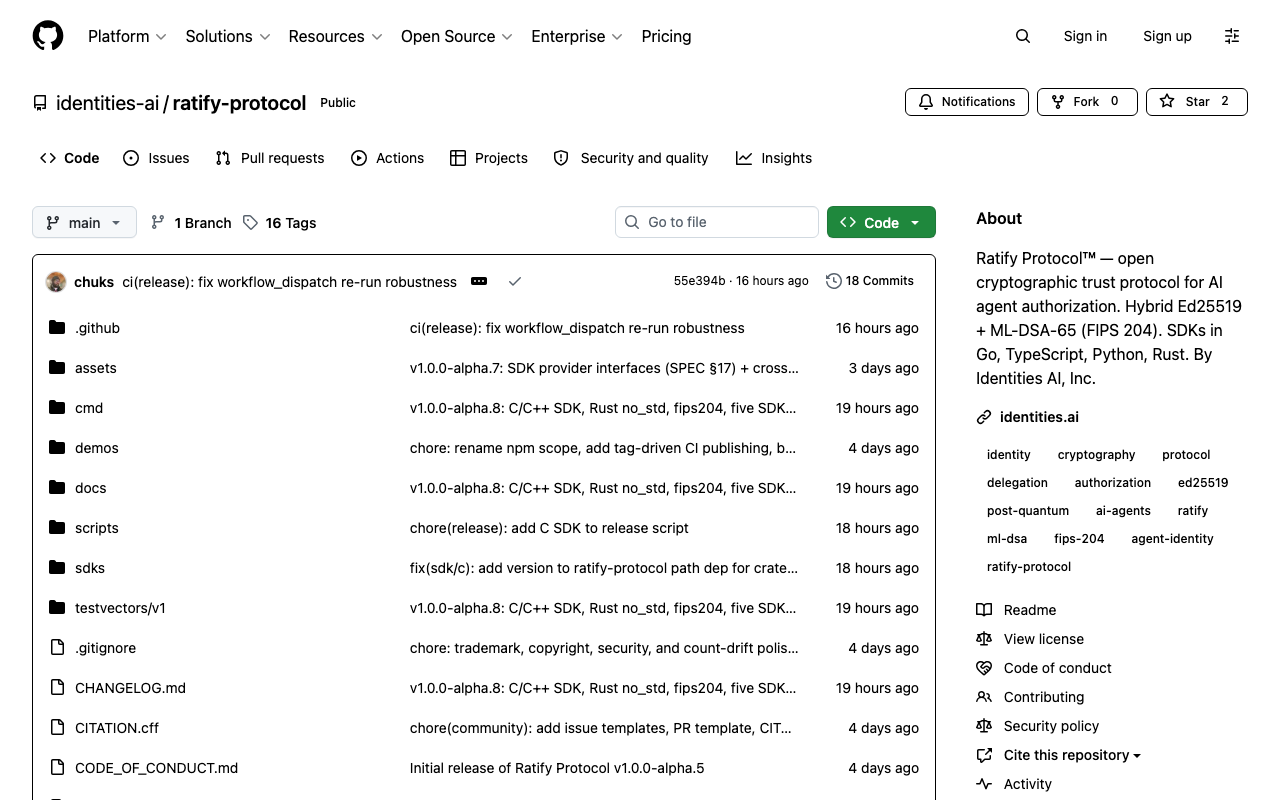
Task: Click the assets folder icon
Action: click(57, 367)
